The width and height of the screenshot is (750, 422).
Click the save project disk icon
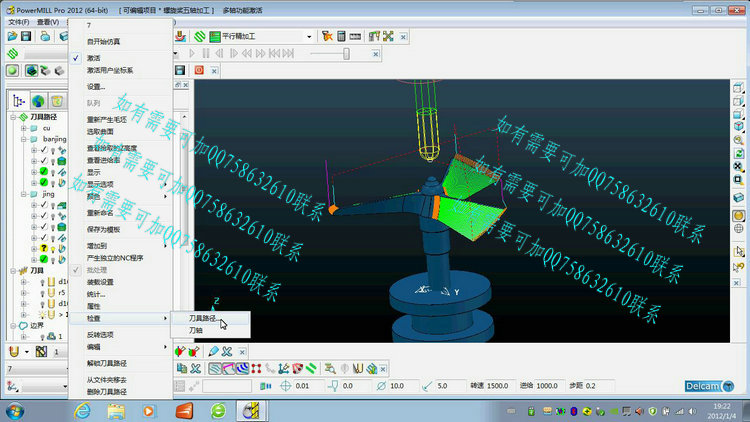[26, 36]
